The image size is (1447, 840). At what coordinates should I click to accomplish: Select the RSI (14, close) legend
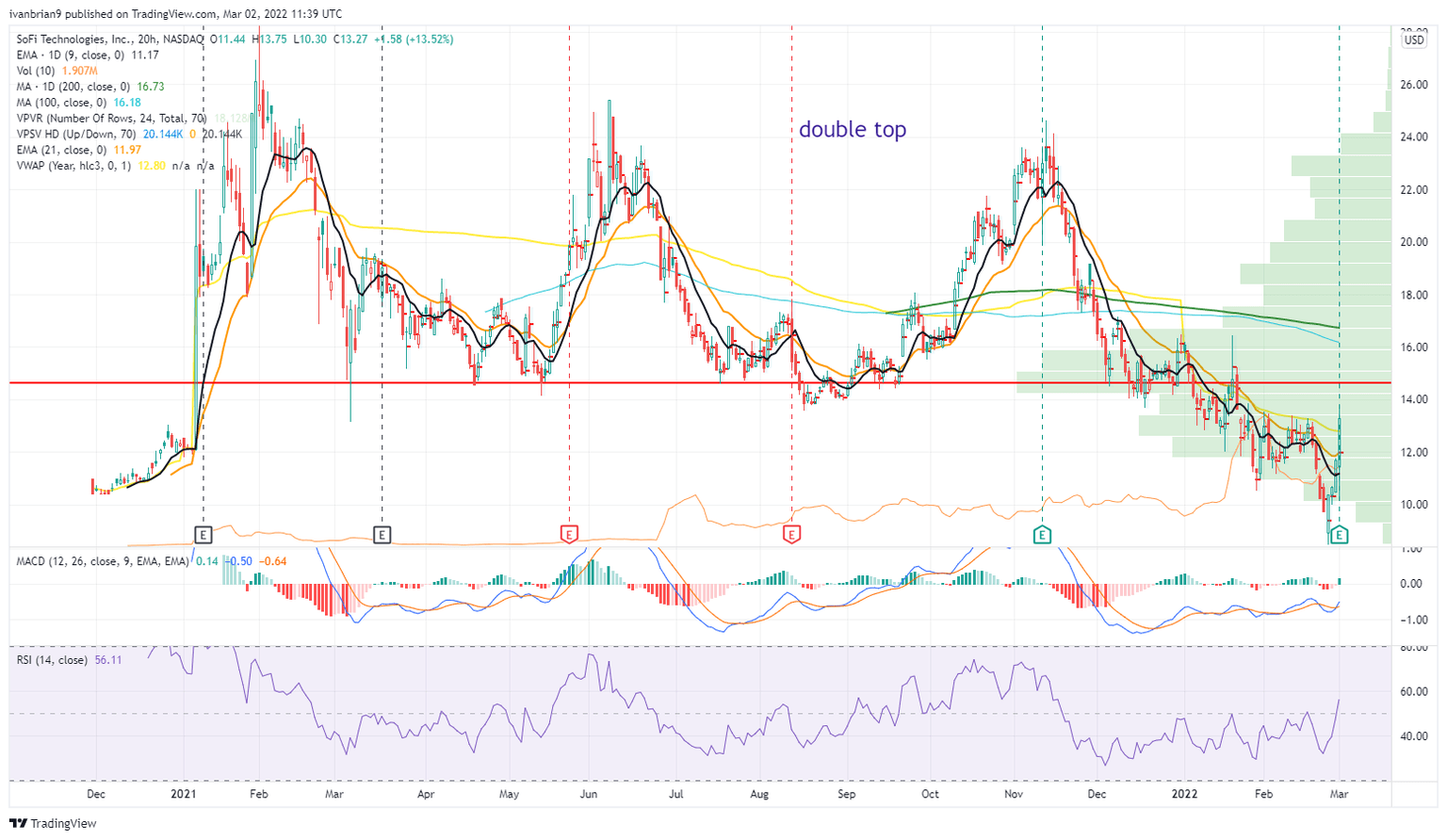[52, 660]
